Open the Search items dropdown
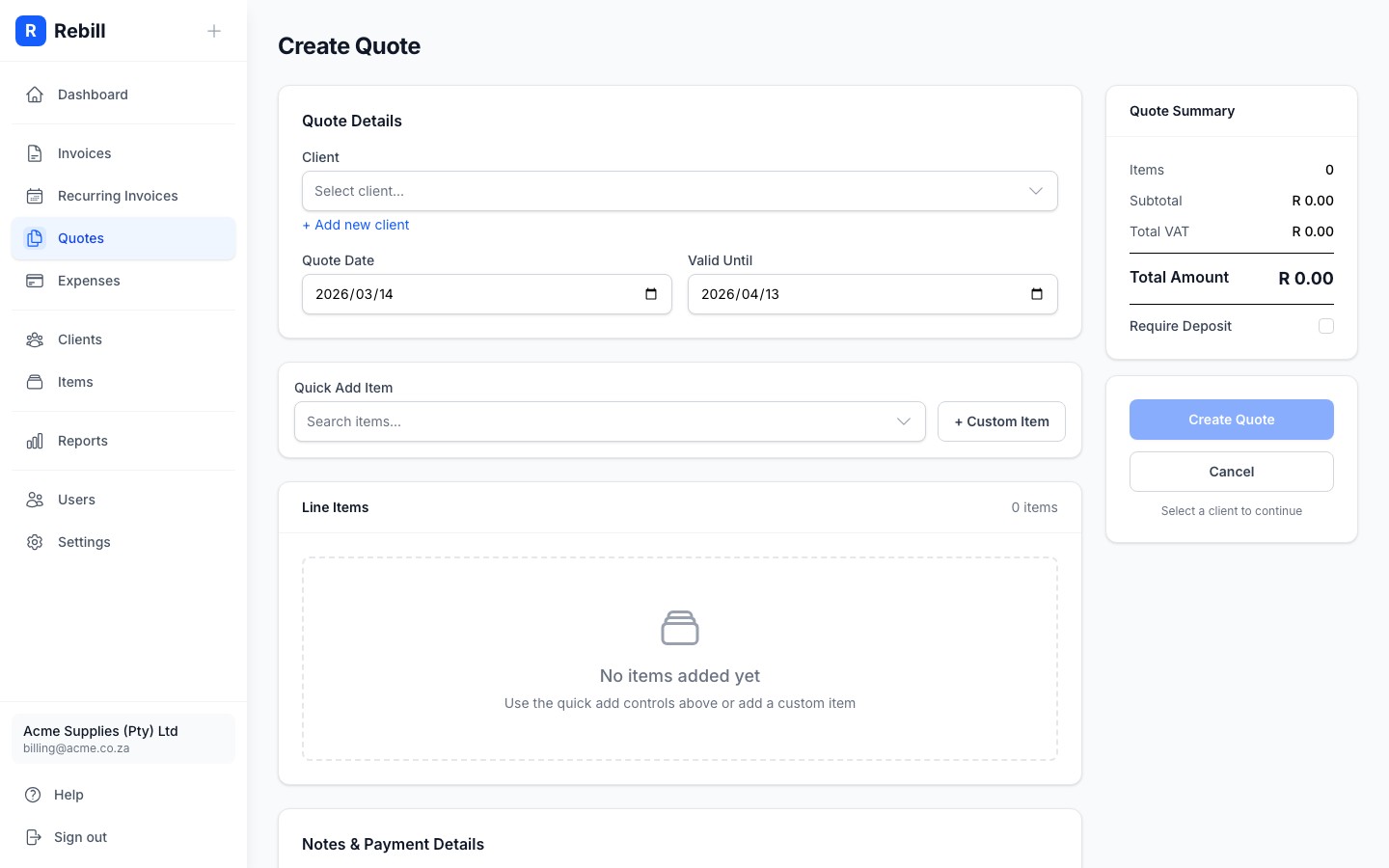Screen dimensions: 1389x868 click(609, 421)
